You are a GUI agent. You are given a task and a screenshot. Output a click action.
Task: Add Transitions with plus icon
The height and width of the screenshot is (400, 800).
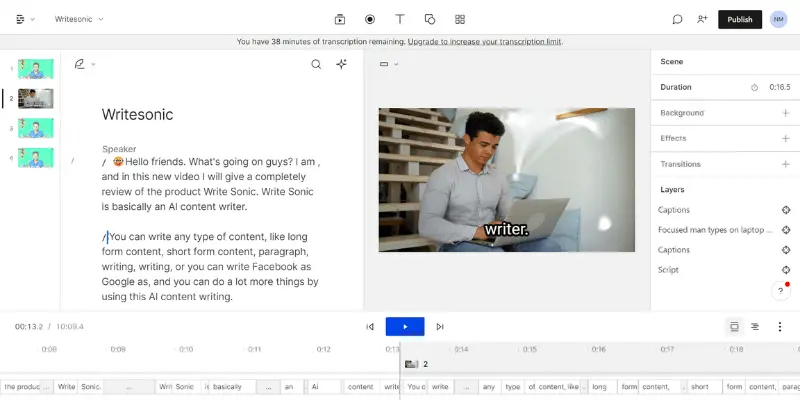[786, 164]
